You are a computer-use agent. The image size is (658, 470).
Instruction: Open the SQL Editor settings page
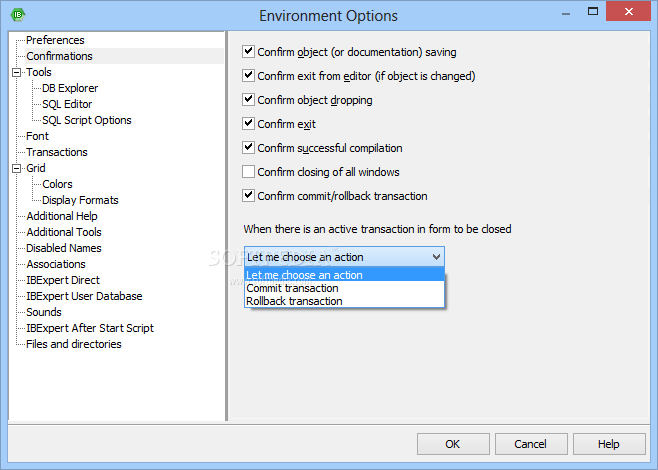(x=67, y=104)
